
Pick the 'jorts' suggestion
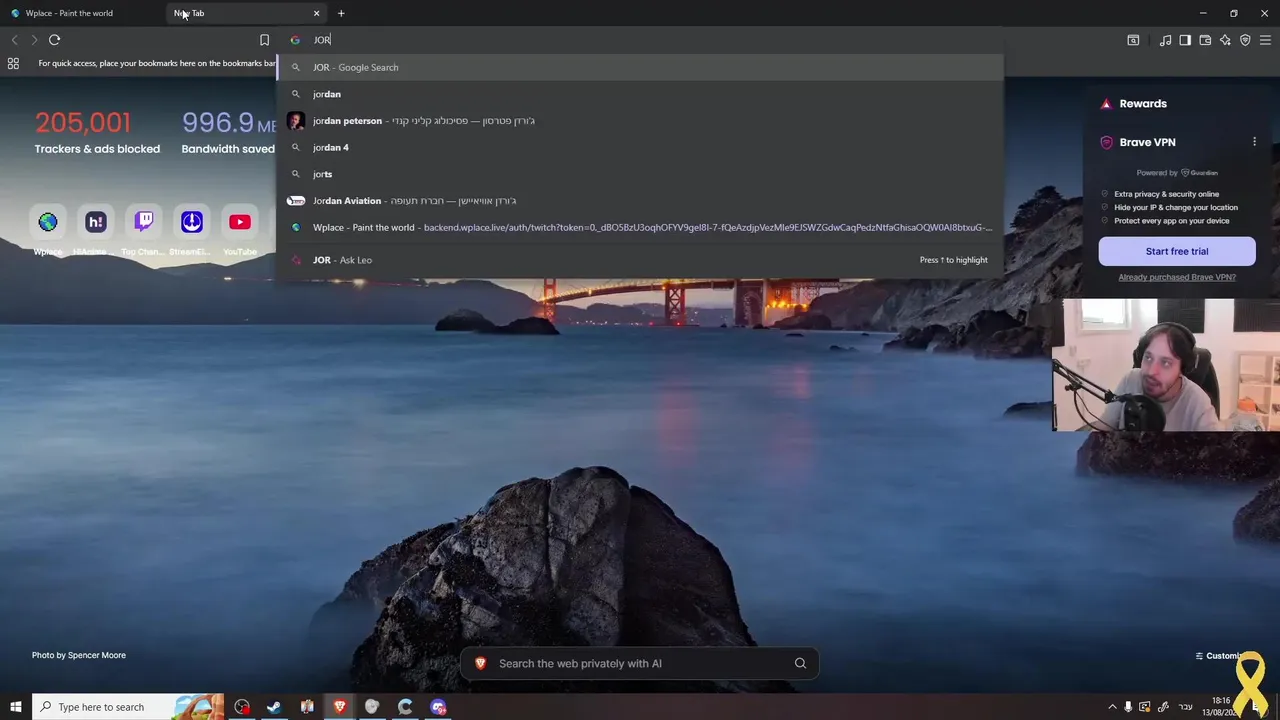(640, 174)
